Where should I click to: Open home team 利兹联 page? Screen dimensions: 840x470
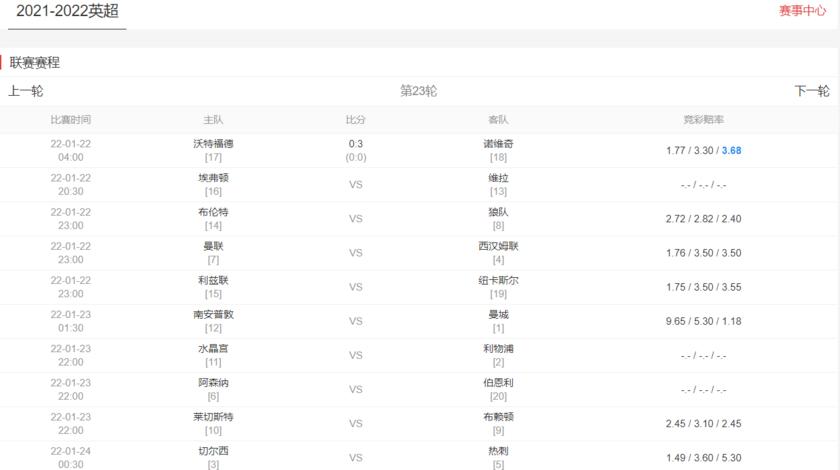[x=213, y=280]
